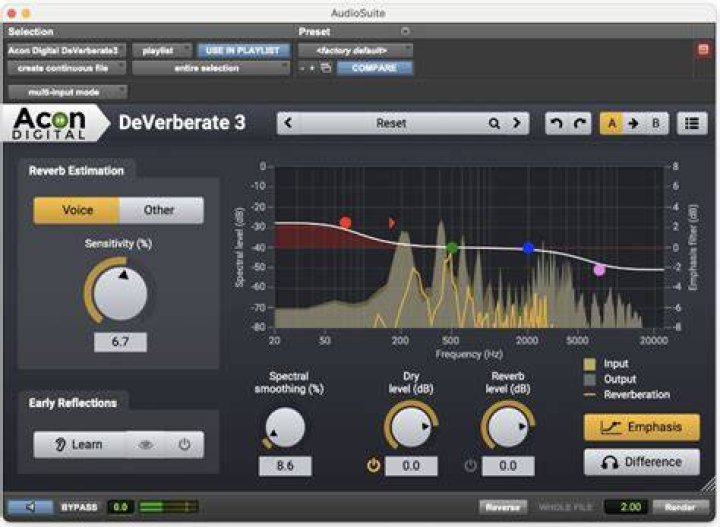This screenshot has width=720, height=527.
Task: Open the Acon Digital DeVerberate3 plug-in selector
Action: coord(66,50)
